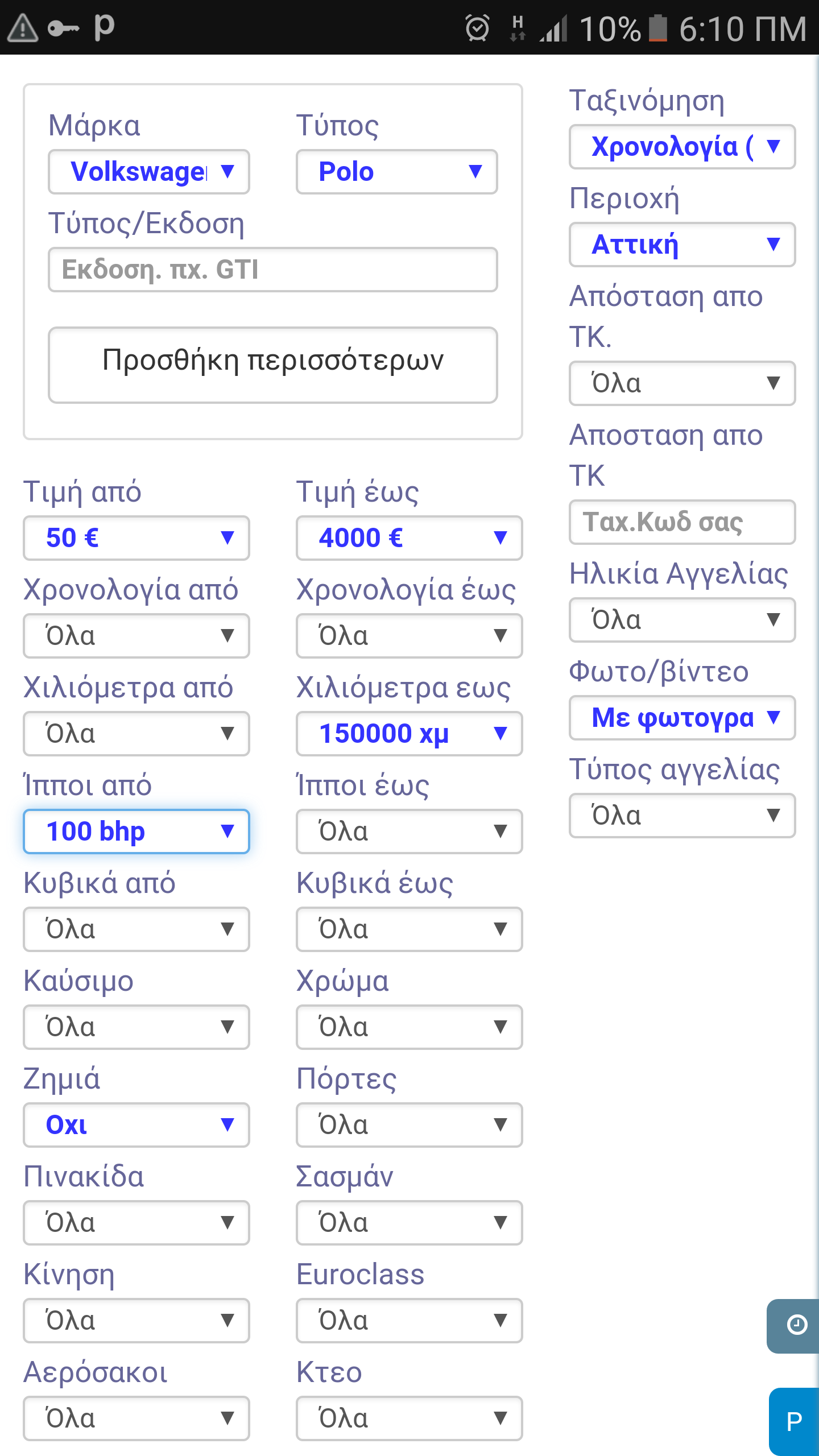Open Τιμή έως dropdown showing 4000 €

click(409, 538)
